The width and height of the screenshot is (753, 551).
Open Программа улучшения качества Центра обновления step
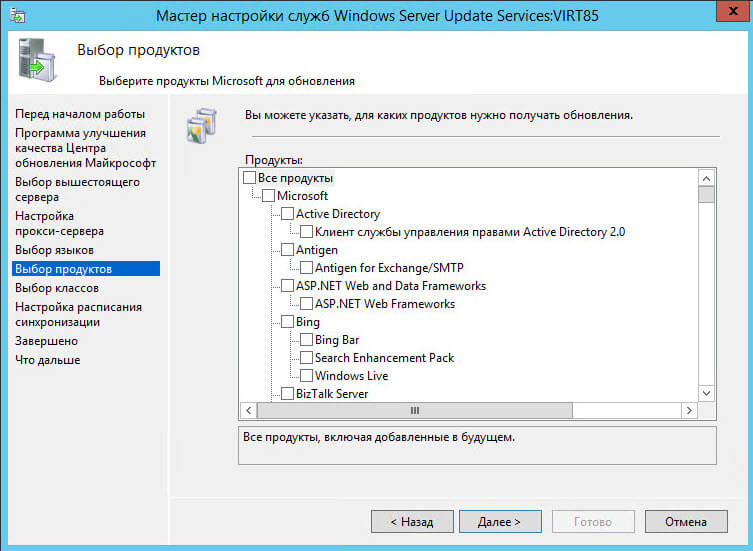pyautogui.click(x=85, y=148)
